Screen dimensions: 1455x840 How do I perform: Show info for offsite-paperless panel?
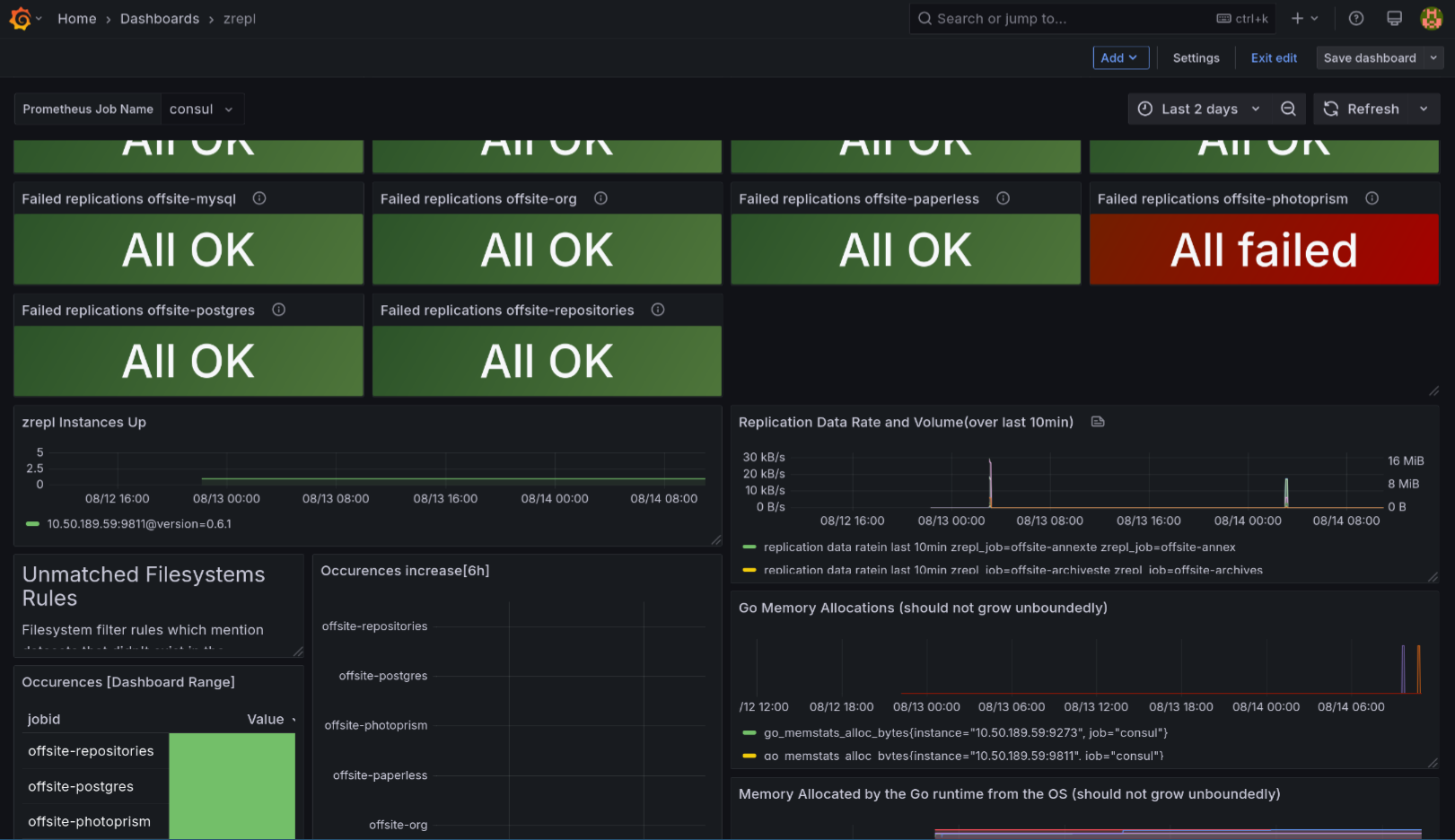coord(1003,198)
